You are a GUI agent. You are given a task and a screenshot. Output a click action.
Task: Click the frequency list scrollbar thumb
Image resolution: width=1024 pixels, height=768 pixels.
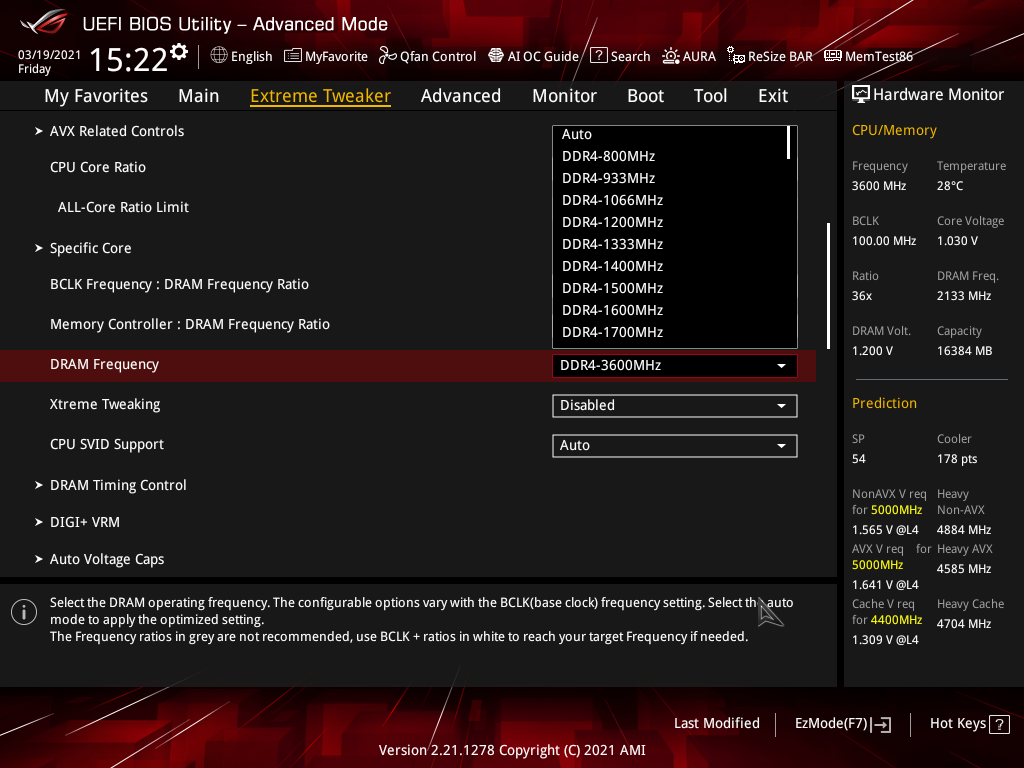point(789,143)
